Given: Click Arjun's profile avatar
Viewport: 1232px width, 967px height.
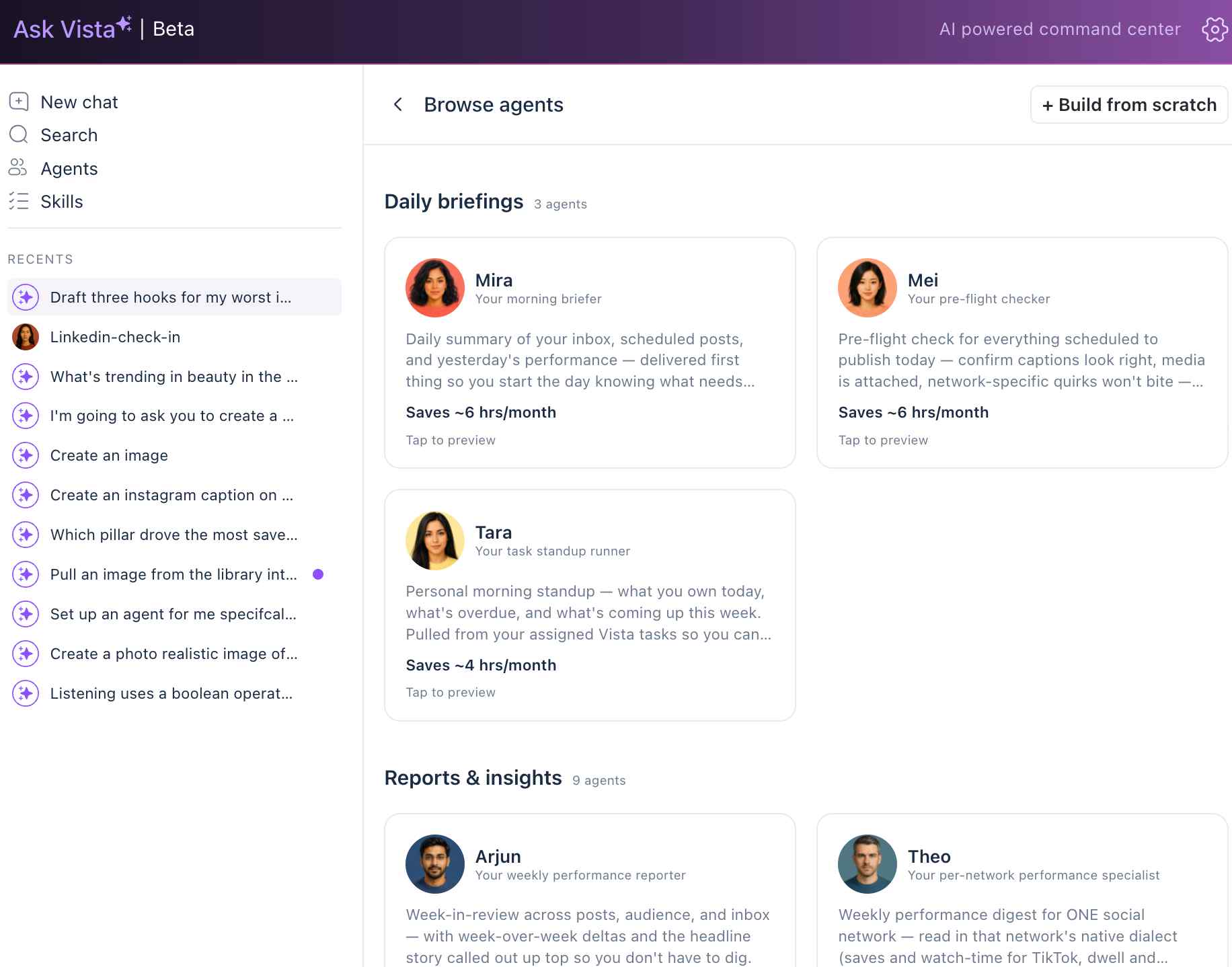Looking at the screenshot, I should point(435,864).
